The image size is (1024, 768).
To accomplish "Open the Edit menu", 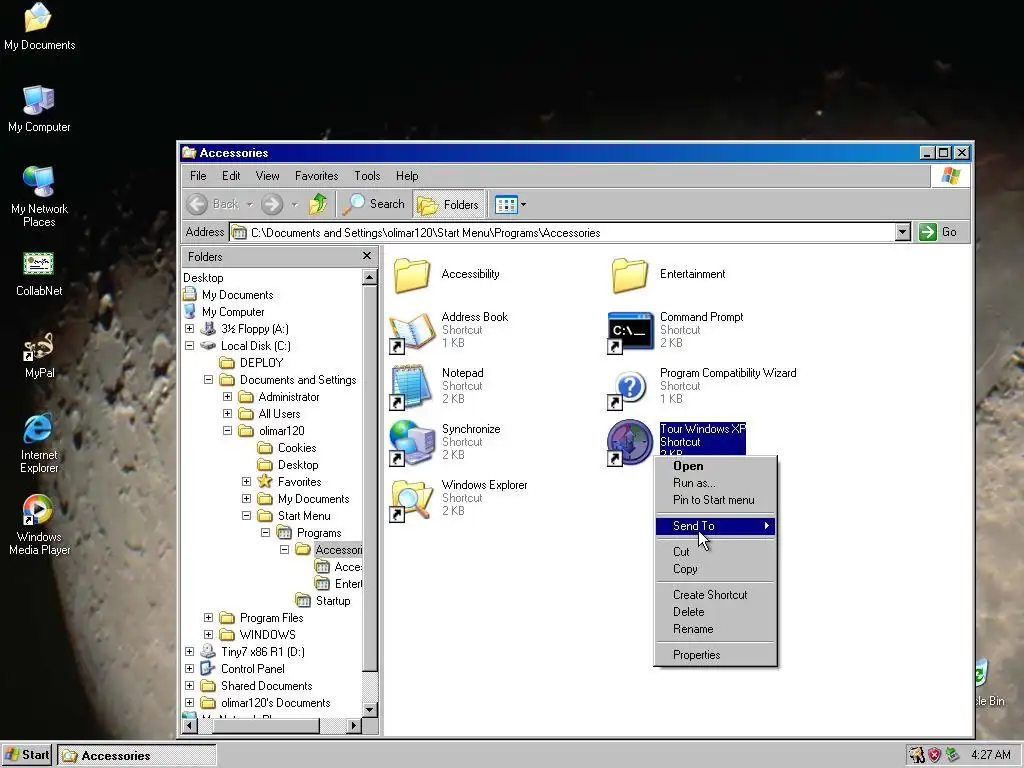I will point(231,176).
